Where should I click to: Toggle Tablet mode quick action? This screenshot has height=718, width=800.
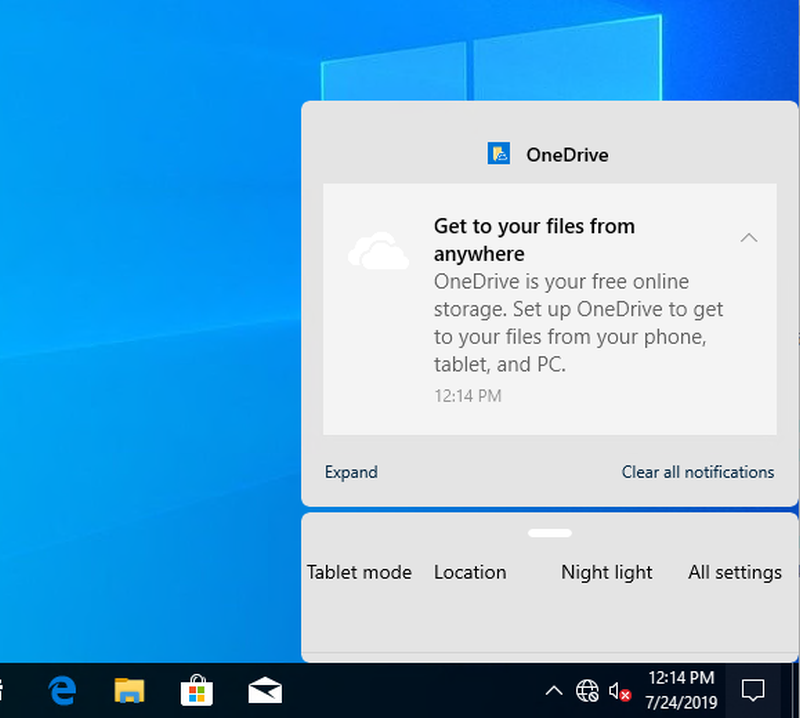pyautogui.click(x=359, y=573)
